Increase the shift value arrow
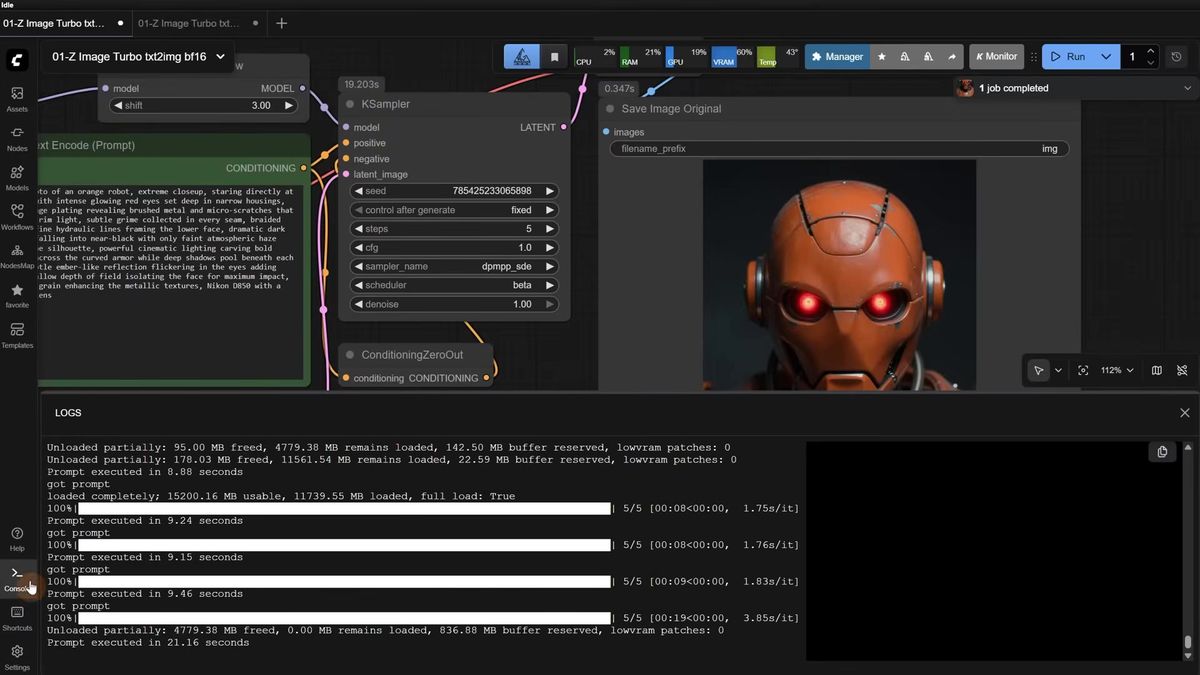This screenshot has width=1200, height=675. (x=288, y=105)
